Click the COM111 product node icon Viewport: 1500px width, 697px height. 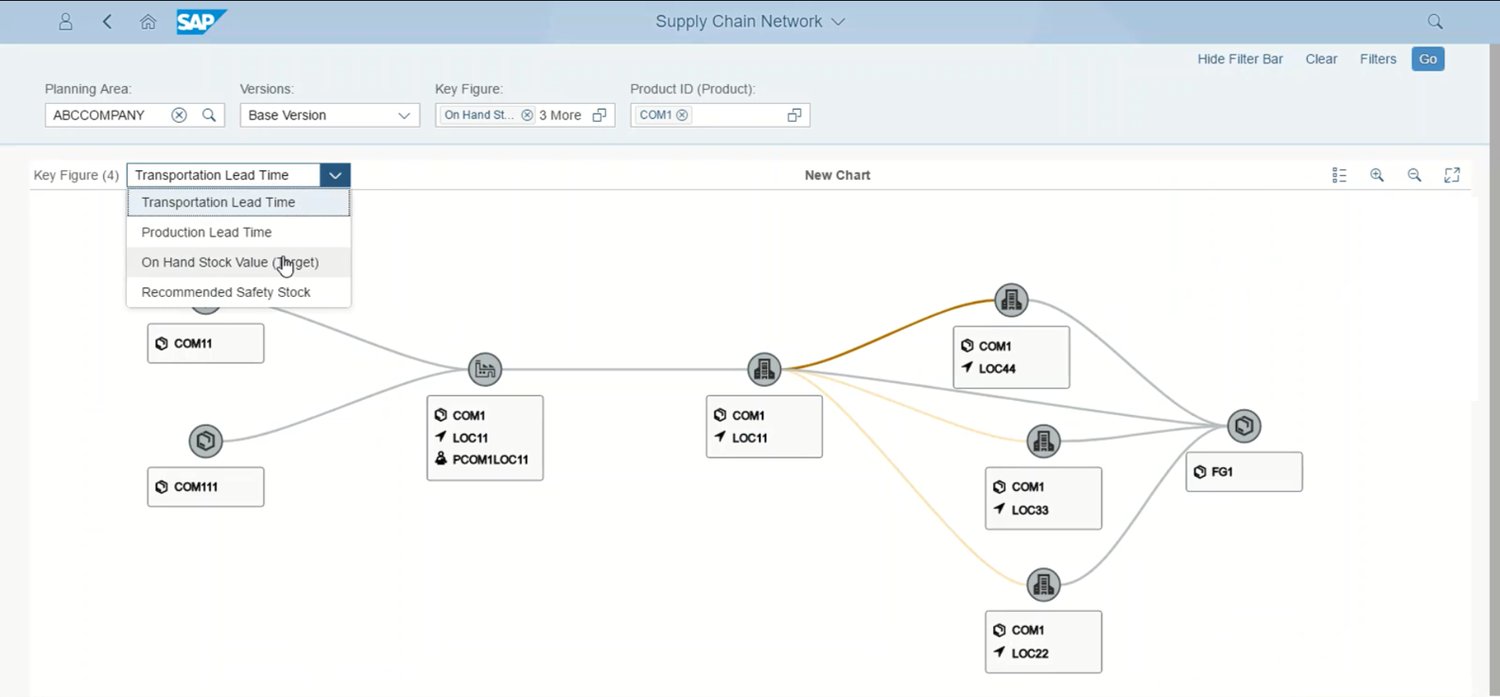coord(206,440)
